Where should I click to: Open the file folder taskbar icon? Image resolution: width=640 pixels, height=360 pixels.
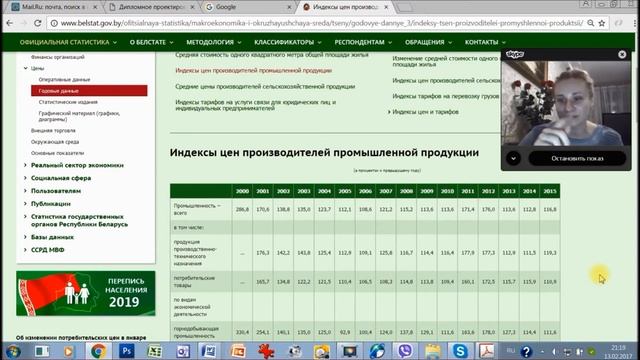[x=433, y=351]
